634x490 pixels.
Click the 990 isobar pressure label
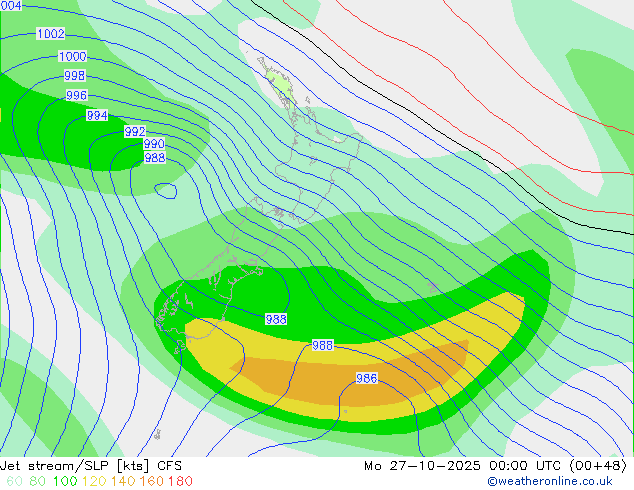154,144
